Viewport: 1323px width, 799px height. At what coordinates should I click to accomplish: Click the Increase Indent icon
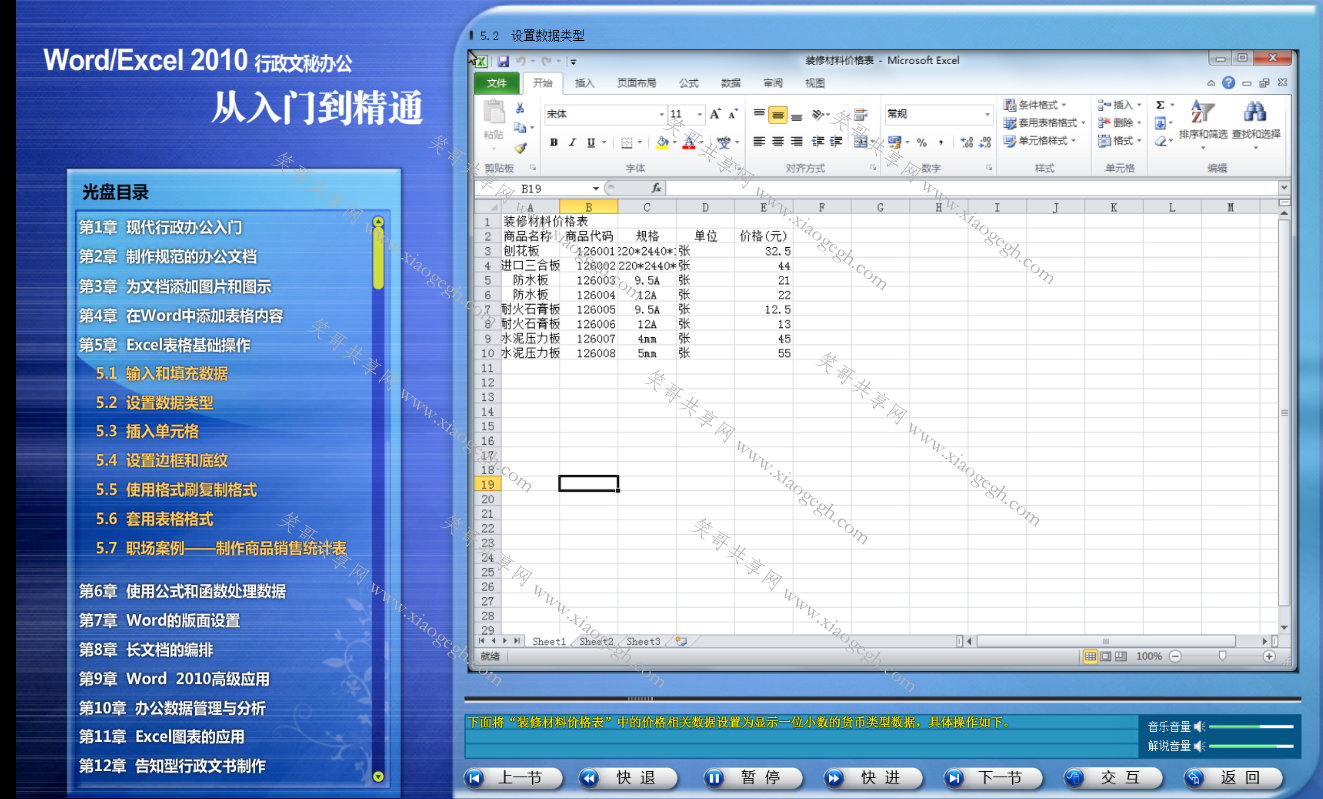tap(836, 142)
